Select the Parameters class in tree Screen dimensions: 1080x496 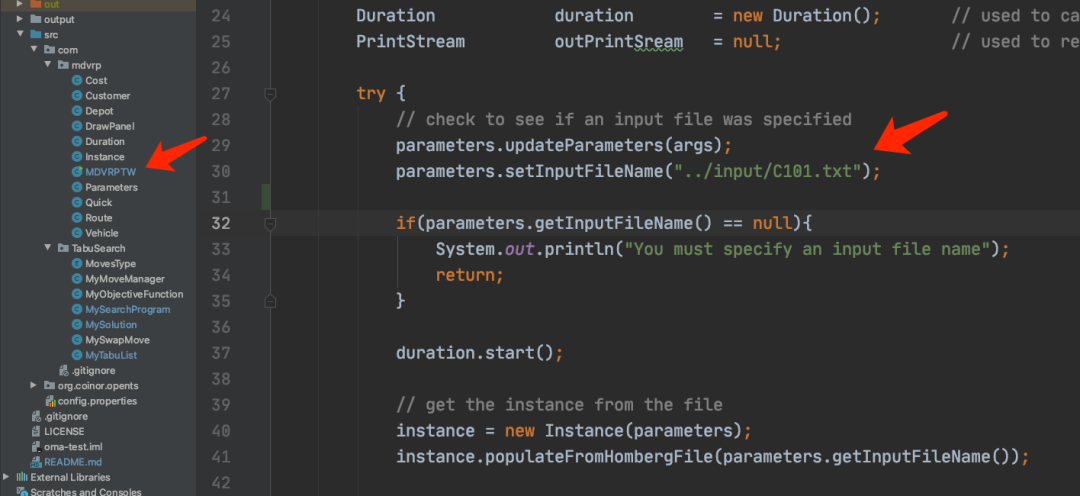point(111,187)
